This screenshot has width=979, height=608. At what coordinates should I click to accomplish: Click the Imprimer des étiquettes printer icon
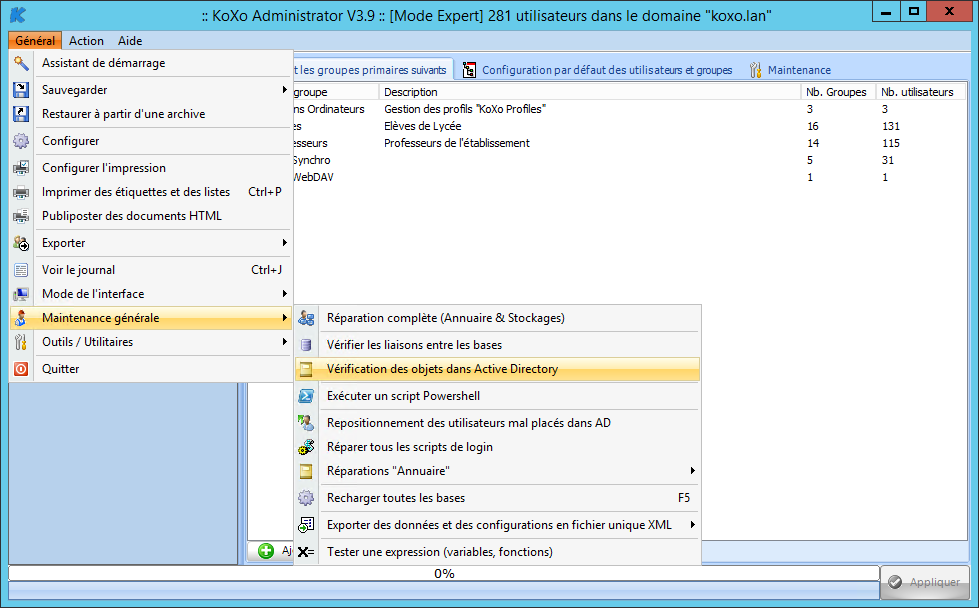[21, 192]
